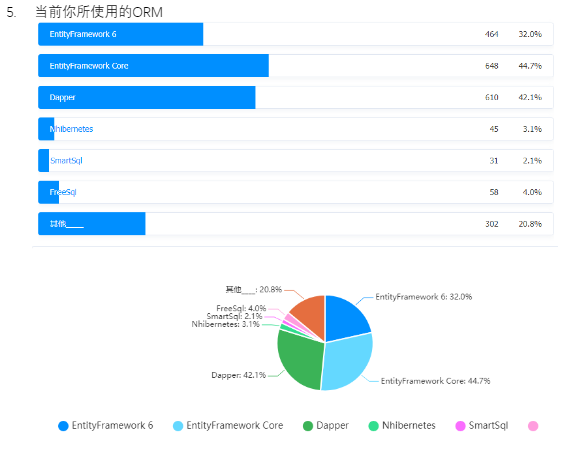The width and height of the screenshot is (575, 452).
Task: Click the 2.1% value in SmartSql row
Action: (x=532, y=161)
